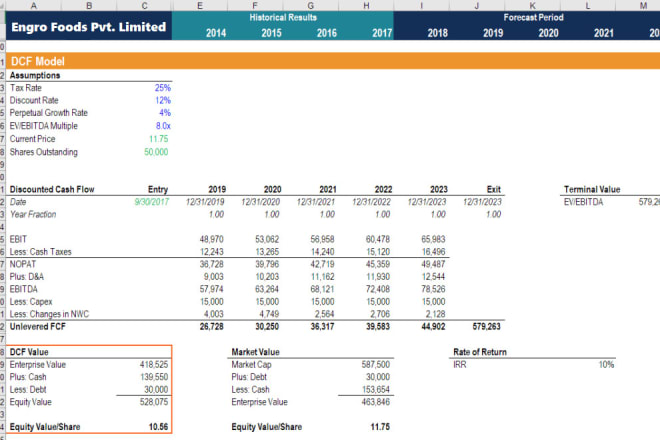Select NOPAT value 42,719
Viewport: 660px width, 440px height.
[x=322, y=264]
